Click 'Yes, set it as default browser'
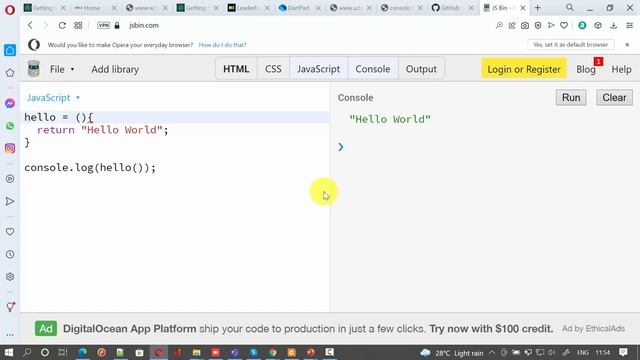This screenshot has height=360, width=640. [570, 44]
